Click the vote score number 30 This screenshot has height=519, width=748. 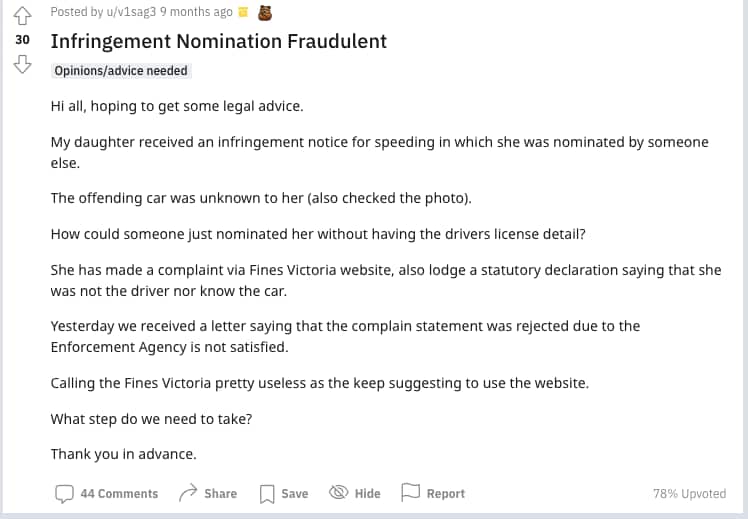click(x=23, y=40)
